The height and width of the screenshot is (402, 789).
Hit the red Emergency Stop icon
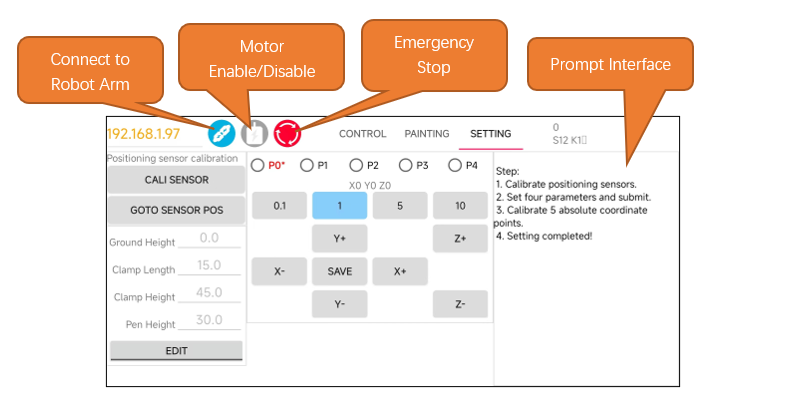pyautogui.click(x=287, y=134)
